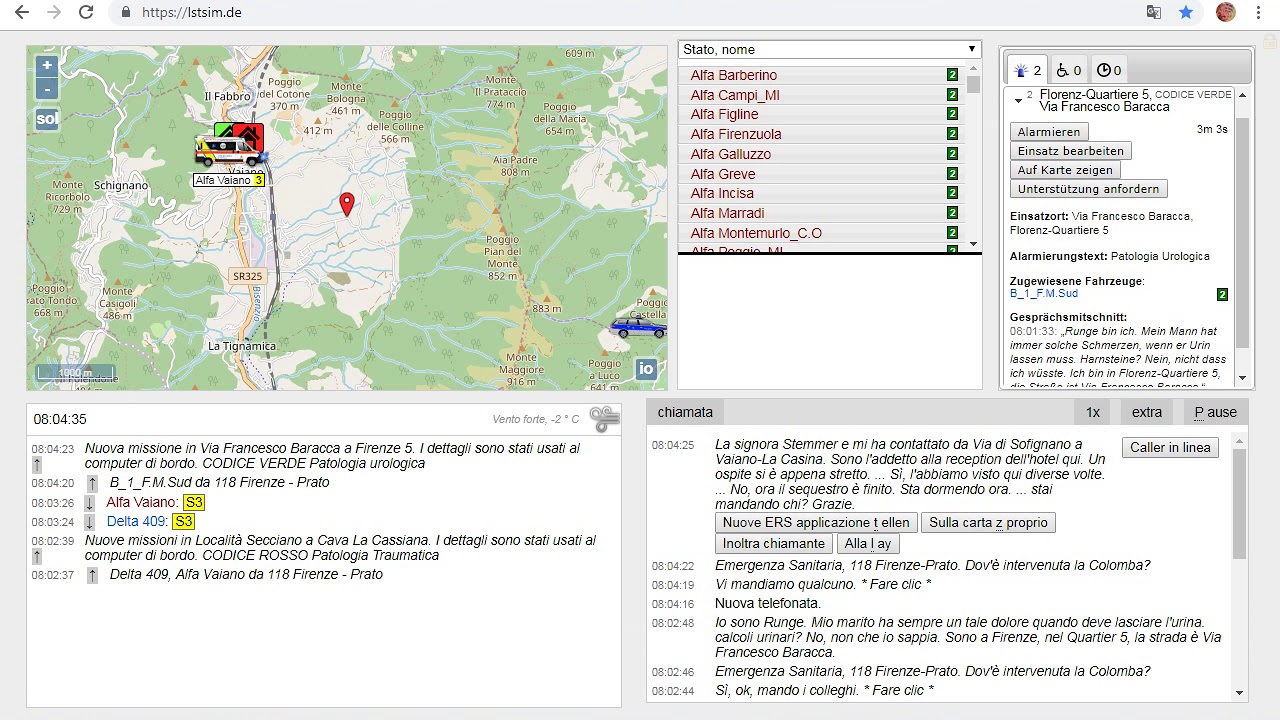
Task: Click the down-arrow beside Alfa Vaiano log entry
Action: [89, 503]
